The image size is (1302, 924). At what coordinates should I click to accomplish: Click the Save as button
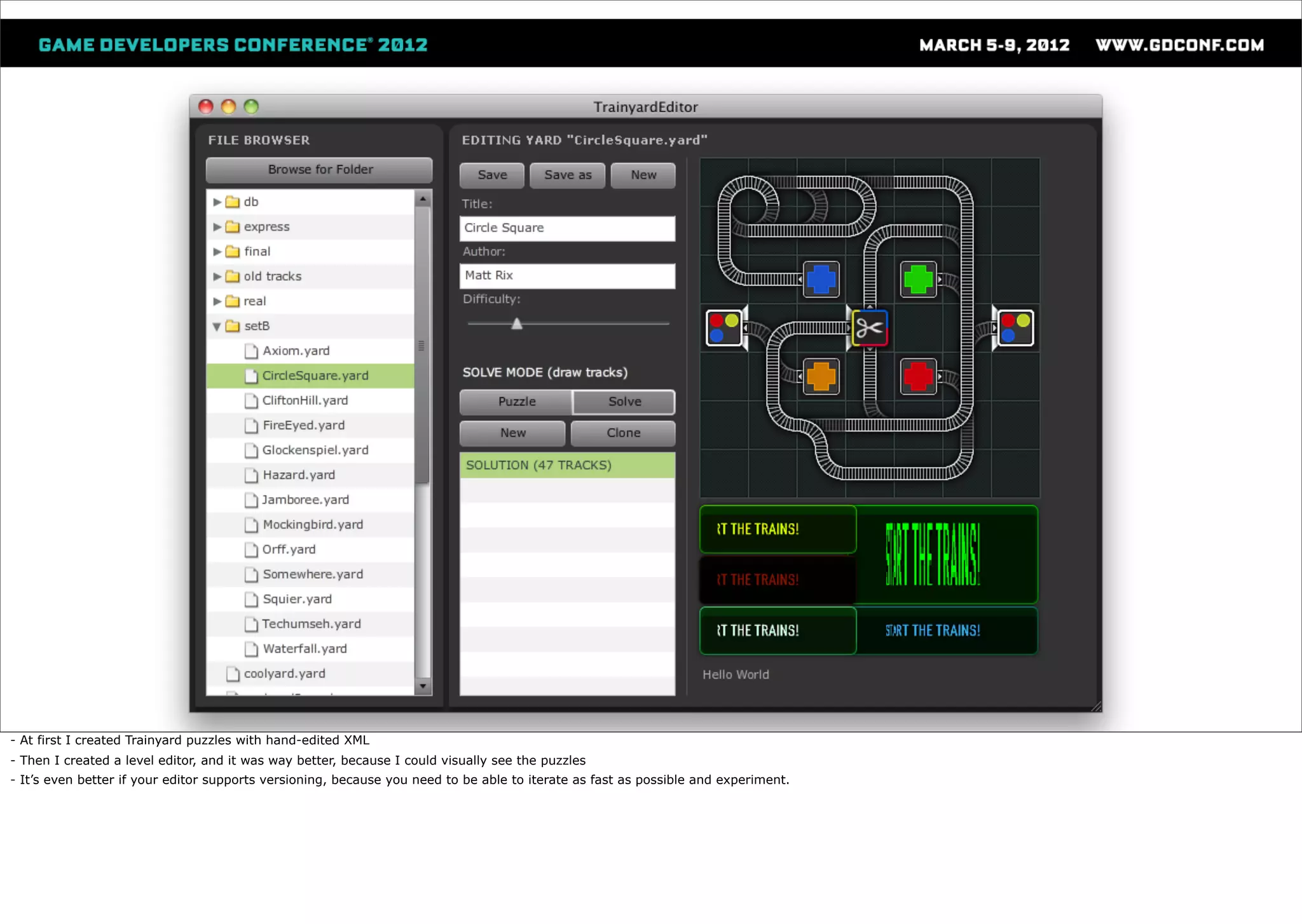tap(568, 175)
